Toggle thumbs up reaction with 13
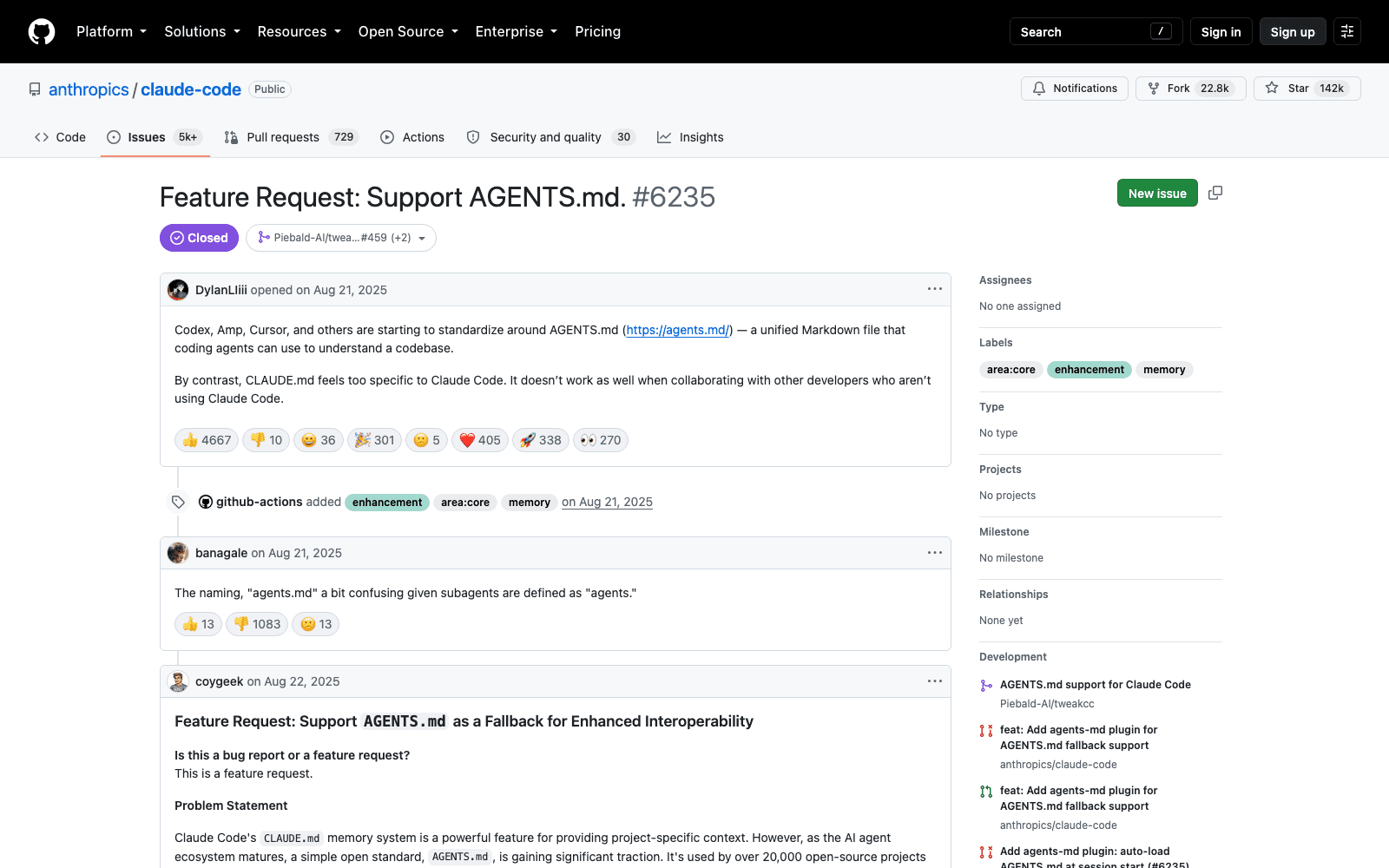Screen dimensions: 1389x868 199,624
